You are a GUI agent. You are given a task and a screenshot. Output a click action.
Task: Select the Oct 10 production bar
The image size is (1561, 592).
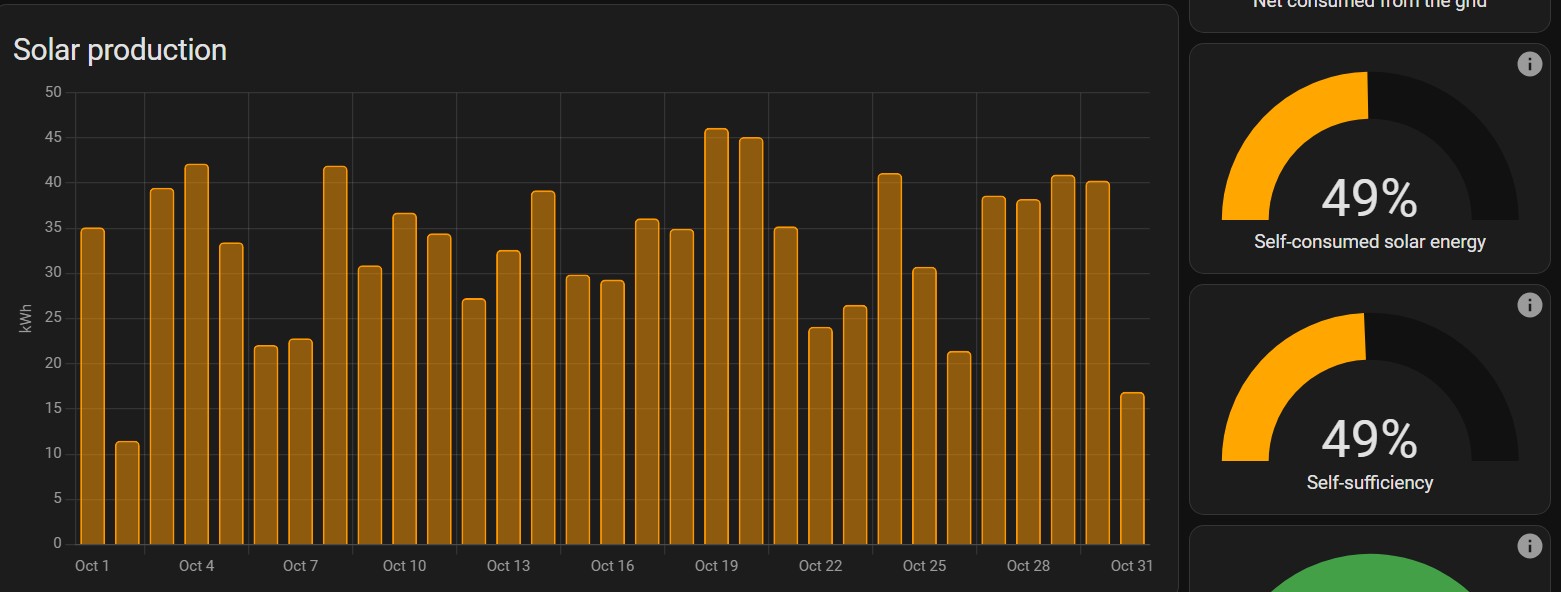coord(405,379)
